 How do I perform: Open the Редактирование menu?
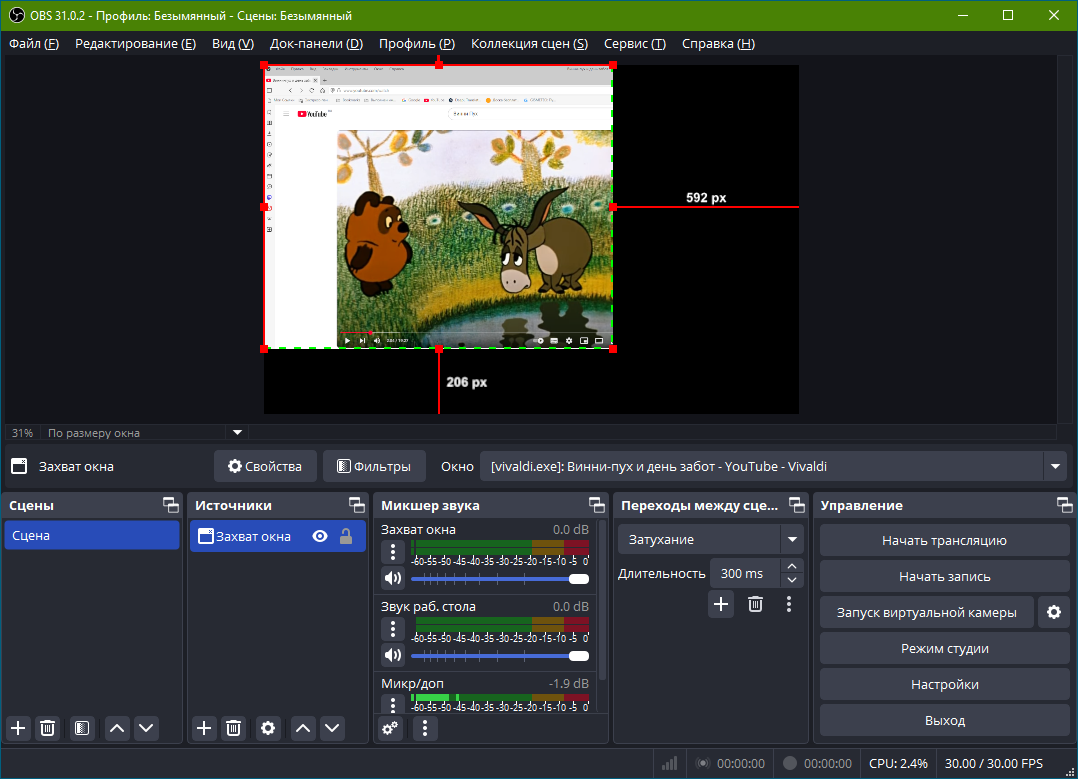(x=135, y=44)
